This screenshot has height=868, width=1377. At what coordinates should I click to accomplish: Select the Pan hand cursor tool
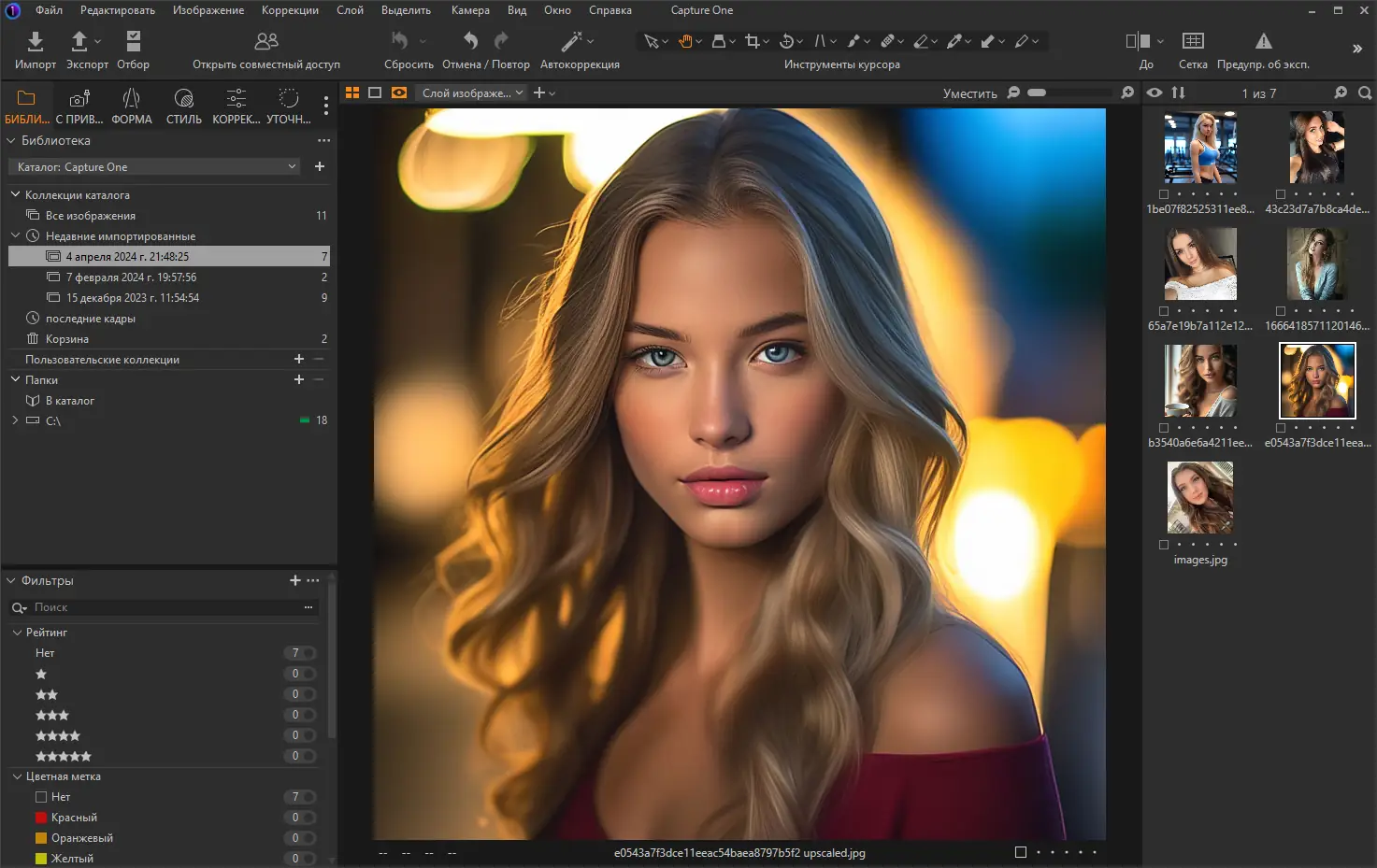685,41
